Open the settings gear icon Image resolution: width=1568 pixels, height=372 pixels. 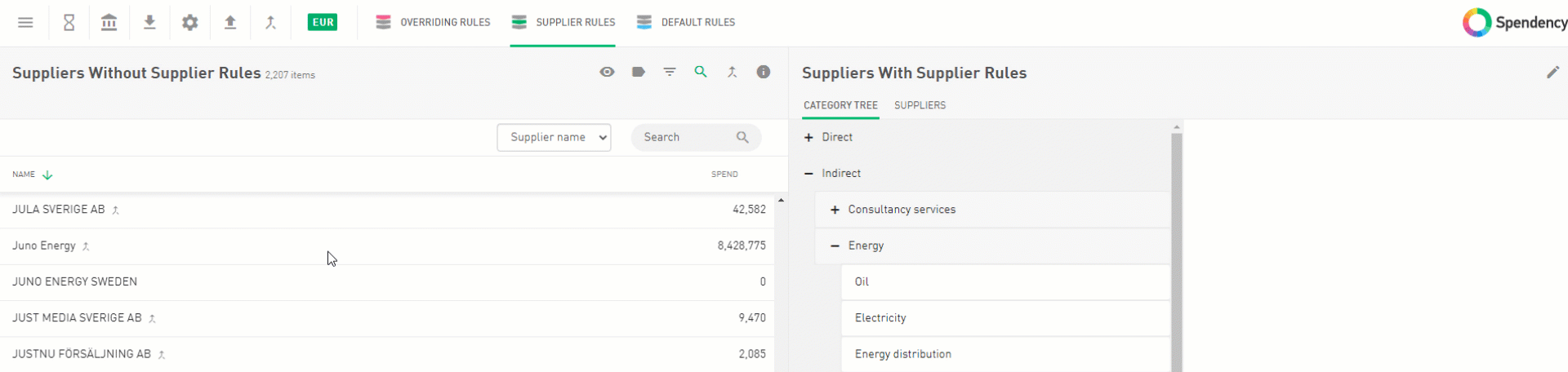click(190, 23)
